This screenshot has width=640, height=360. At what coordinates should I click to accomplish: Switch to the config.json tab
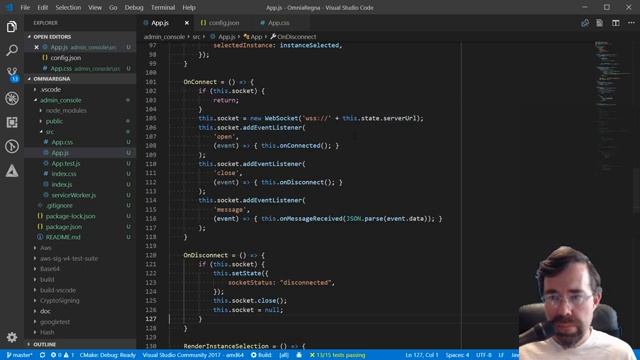223,23
